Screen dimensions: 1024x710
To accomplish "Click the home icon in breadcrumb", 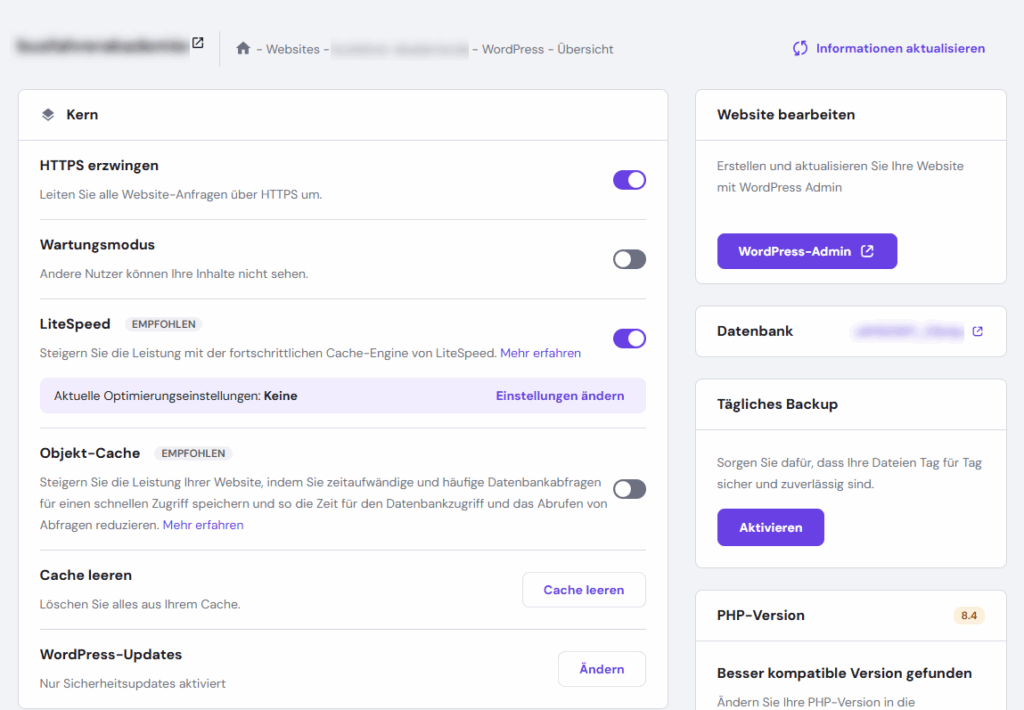I will [x=243, y=48].
